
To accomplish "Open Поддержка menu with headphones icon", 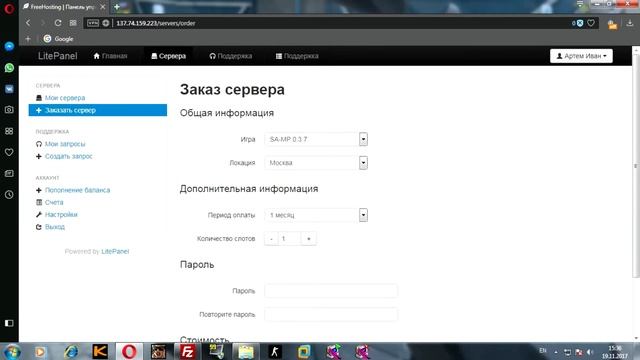I will click(230, 56).
